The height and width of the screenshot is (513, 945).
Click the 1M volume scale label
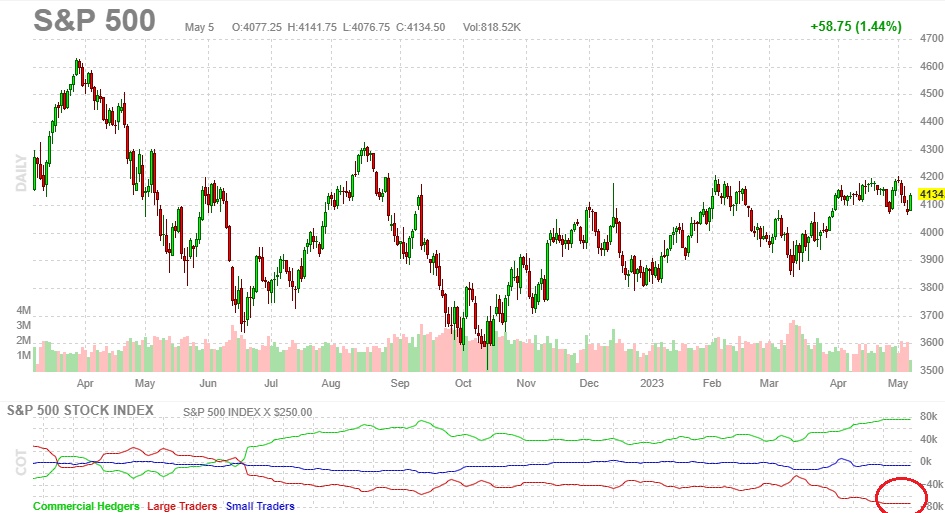point(24,356)
